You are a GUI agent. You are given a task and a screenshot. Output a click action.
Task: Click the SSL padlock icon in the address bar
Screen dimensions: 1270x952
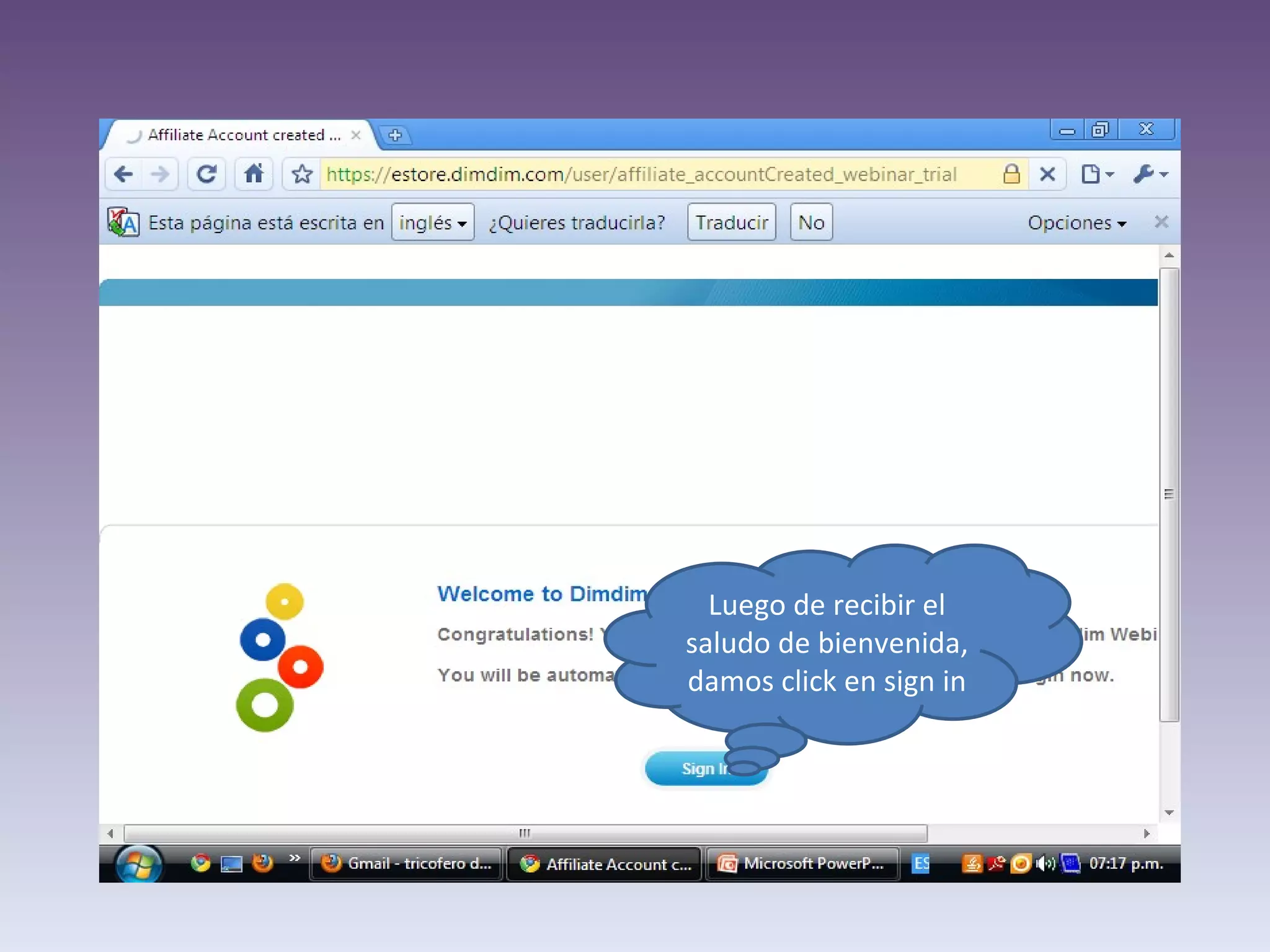click(x=1011, y=174)
